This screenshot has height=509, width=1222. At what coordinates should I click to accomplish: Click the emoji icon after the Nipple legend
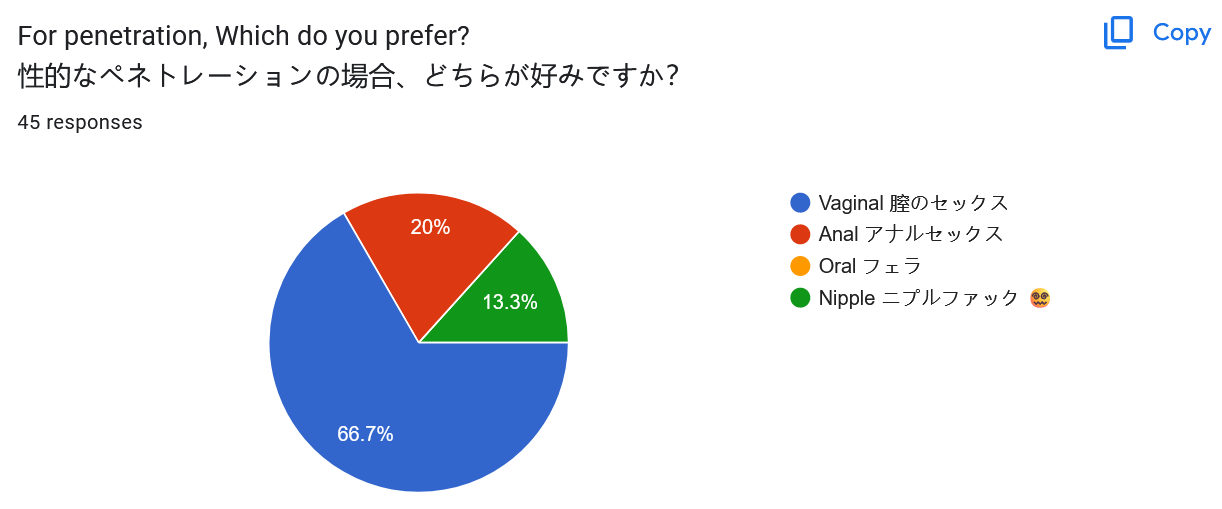[1040, 298]
